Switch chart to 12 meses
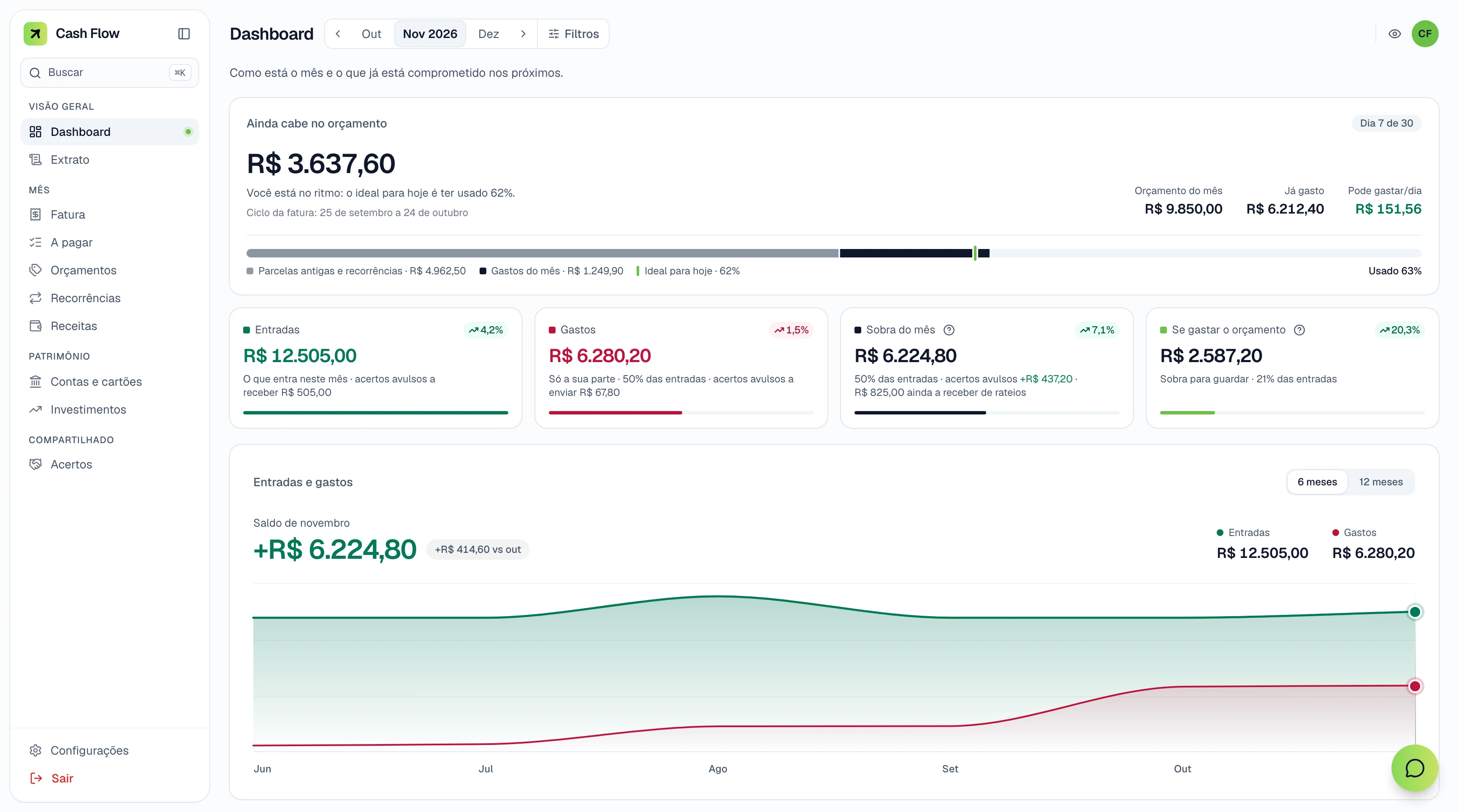Viewport: 1459px width, 812px height. 1380,482
